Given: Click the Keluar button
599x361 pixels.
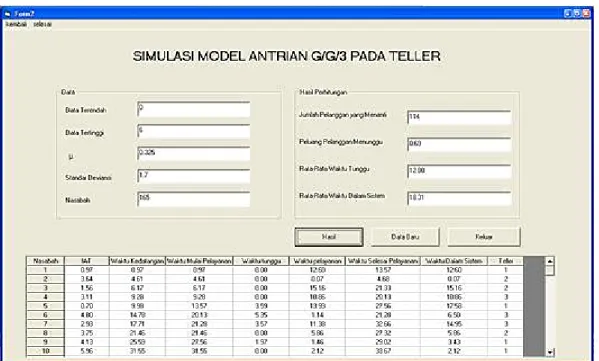Looking at the screenshot, I should (484, 237).
